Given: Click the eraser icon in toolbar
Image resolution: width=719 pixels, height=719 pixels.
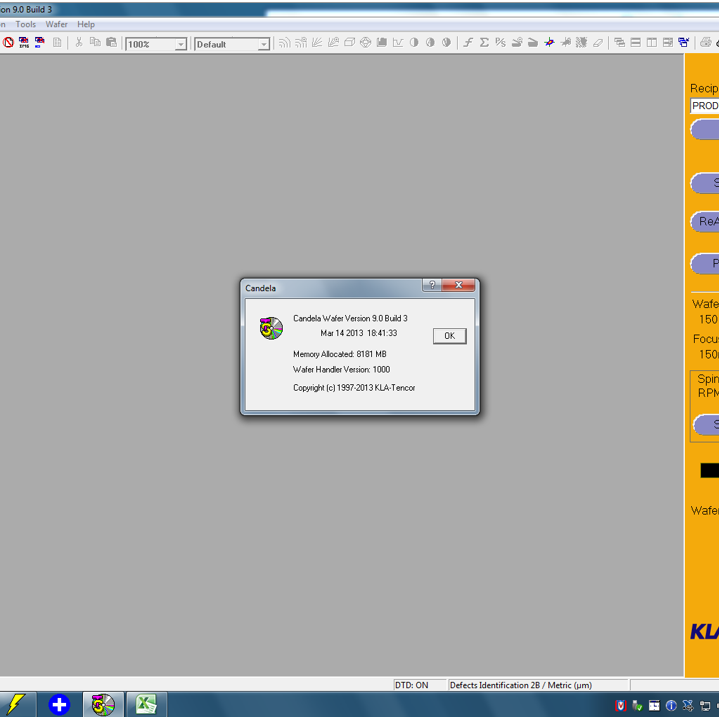Looking at the screenshot, I should [x=598, y=43].
